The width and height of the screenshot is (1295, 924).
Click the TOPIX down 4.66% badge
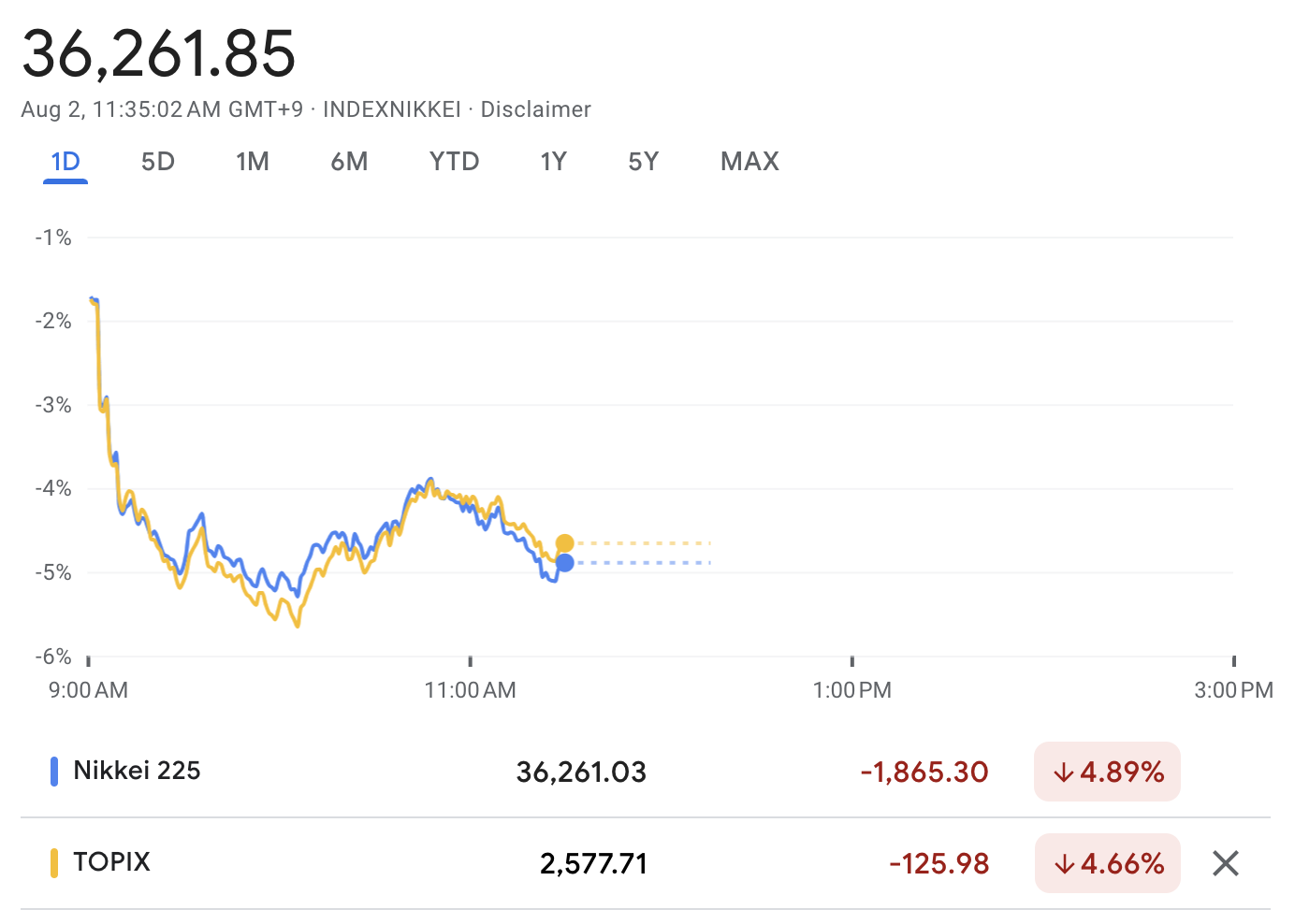pos(1107,863)
